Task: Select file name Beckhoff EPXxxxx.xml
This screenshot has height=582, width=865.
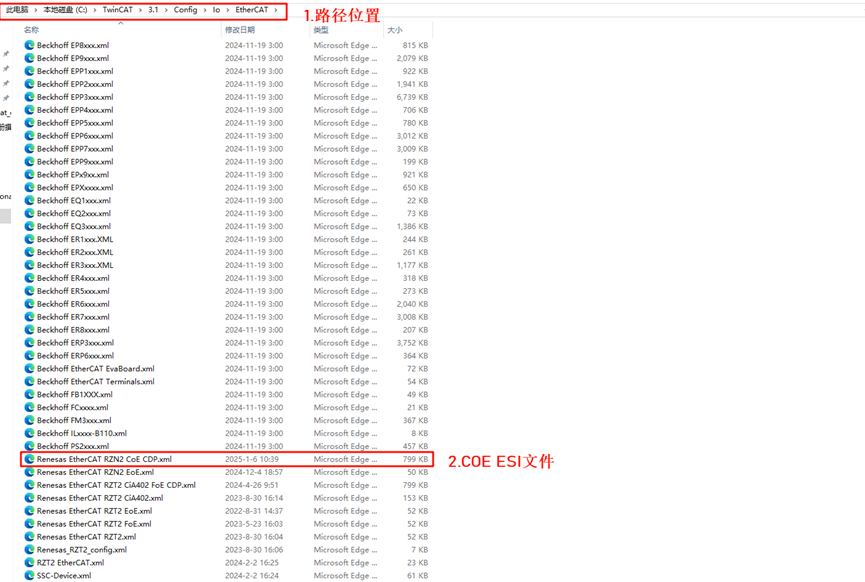Action: tap(75, 188)
